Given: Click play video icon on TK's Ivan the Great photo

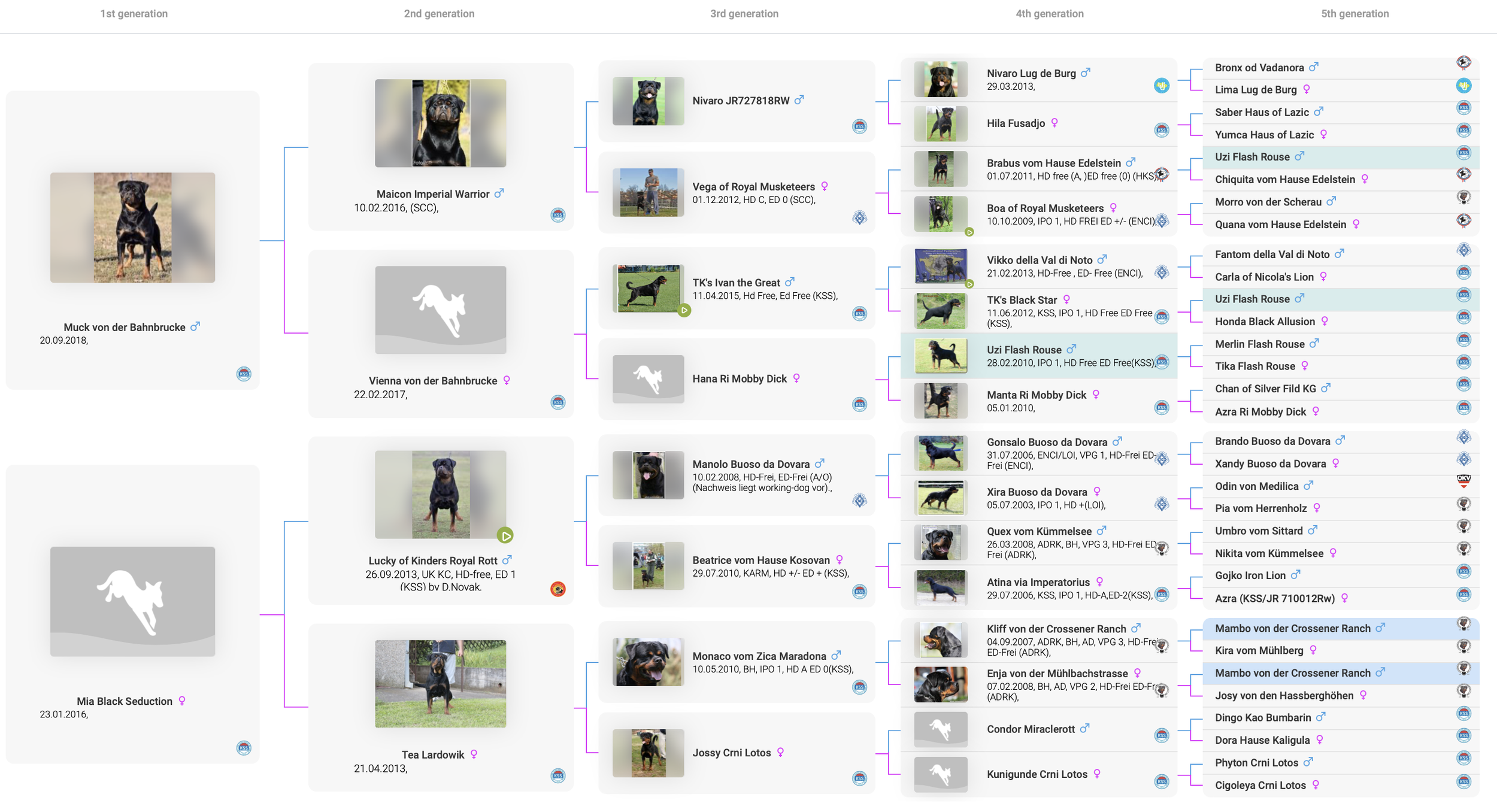Looking at the screenshot, I should point(684,310).
